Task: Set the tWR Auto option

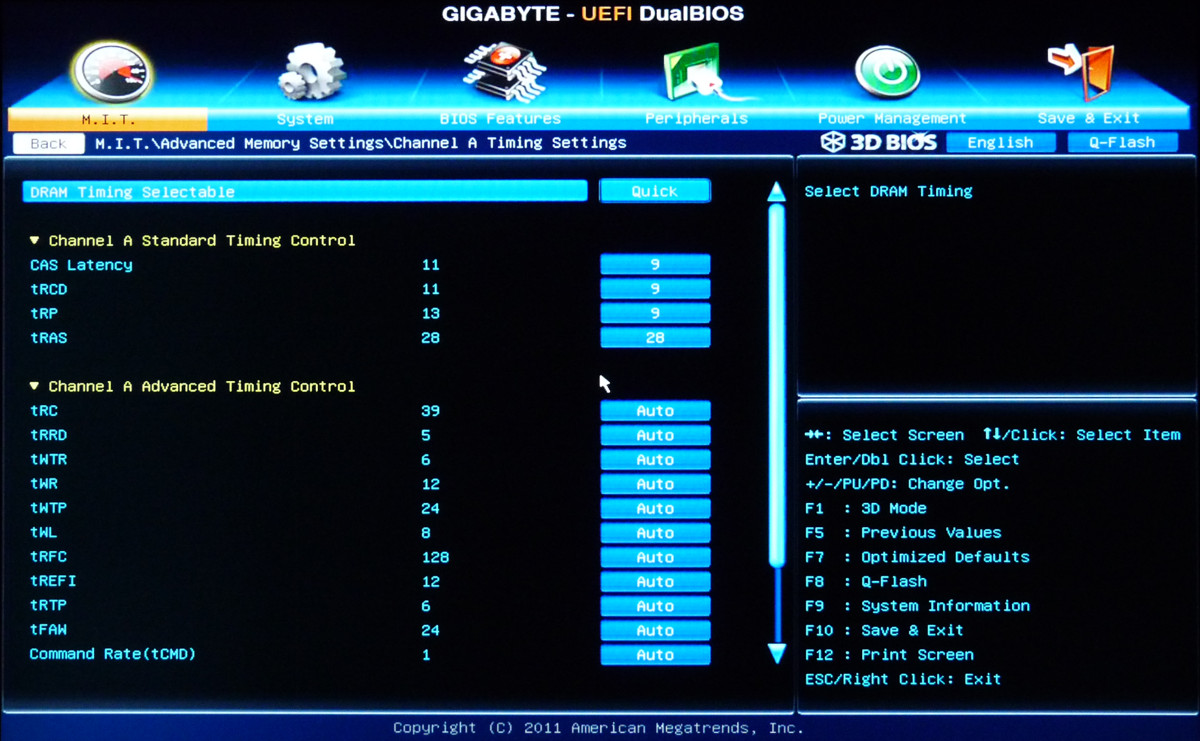Action: click(x=655, y=484)
